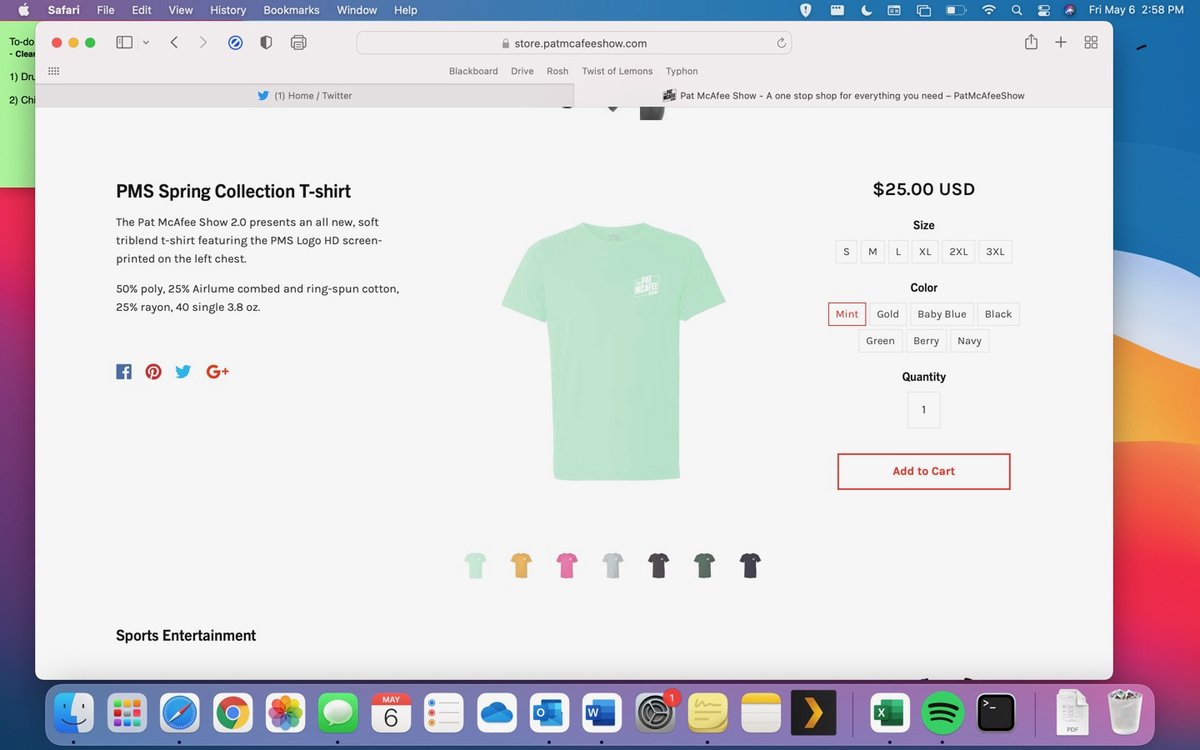Image resolution: width=1200 pixels, height=750 pixels.
Task: Tweet the product via Twitter icon
Action: click(x=183, y=372)
